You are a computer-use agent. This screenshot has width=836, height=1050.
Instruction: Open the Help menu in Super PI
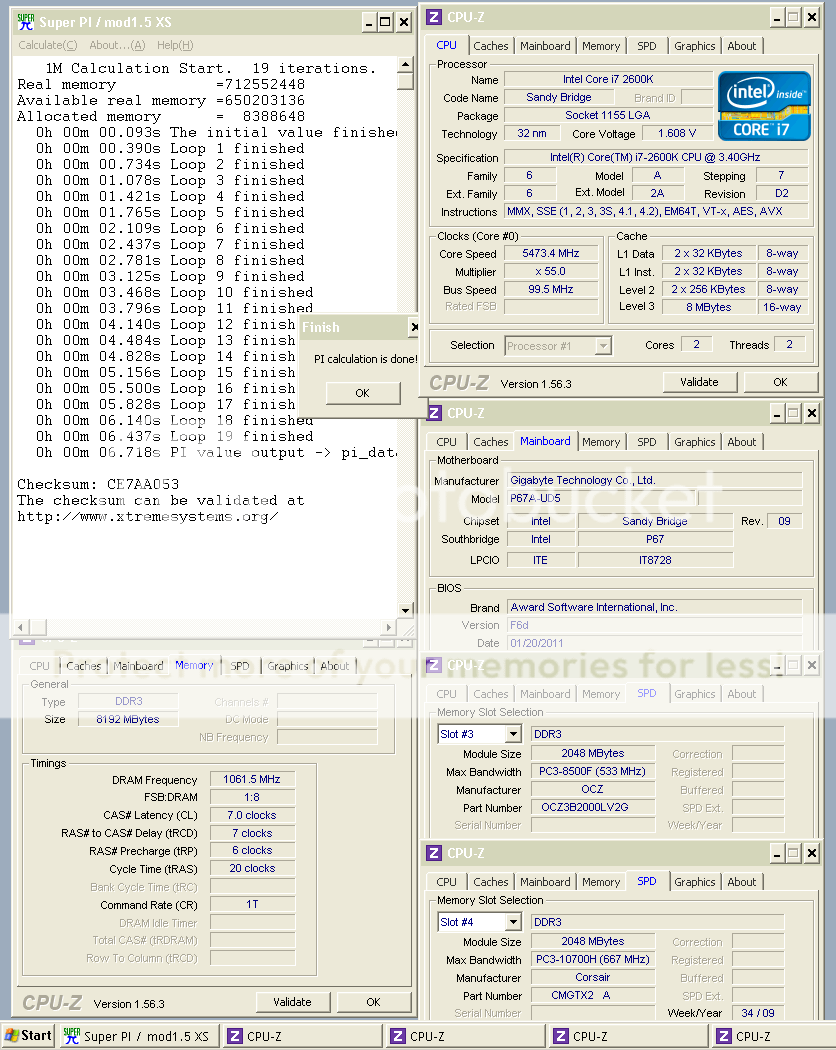pos(174,45)
